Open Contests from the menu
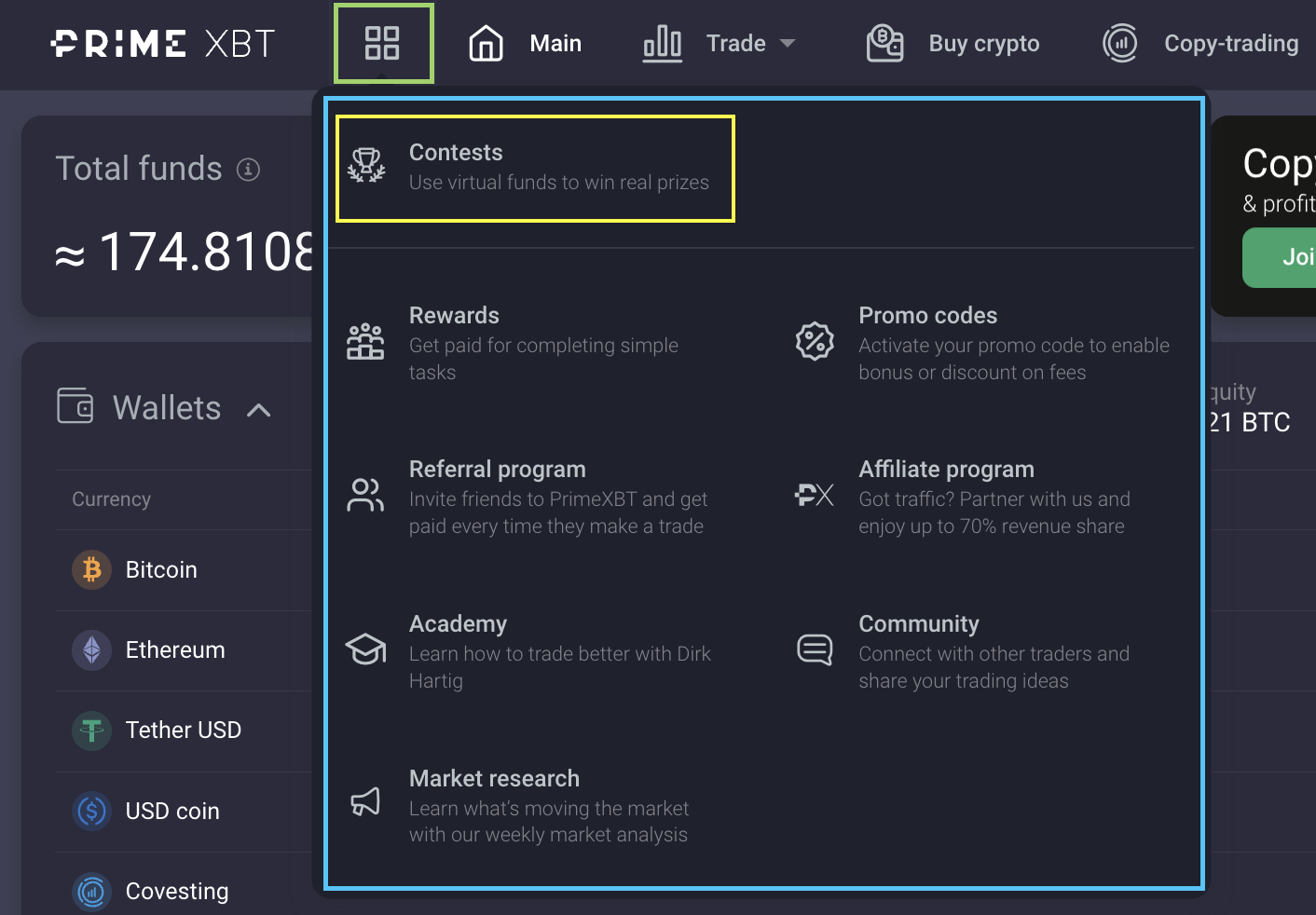 pos(534,168)
